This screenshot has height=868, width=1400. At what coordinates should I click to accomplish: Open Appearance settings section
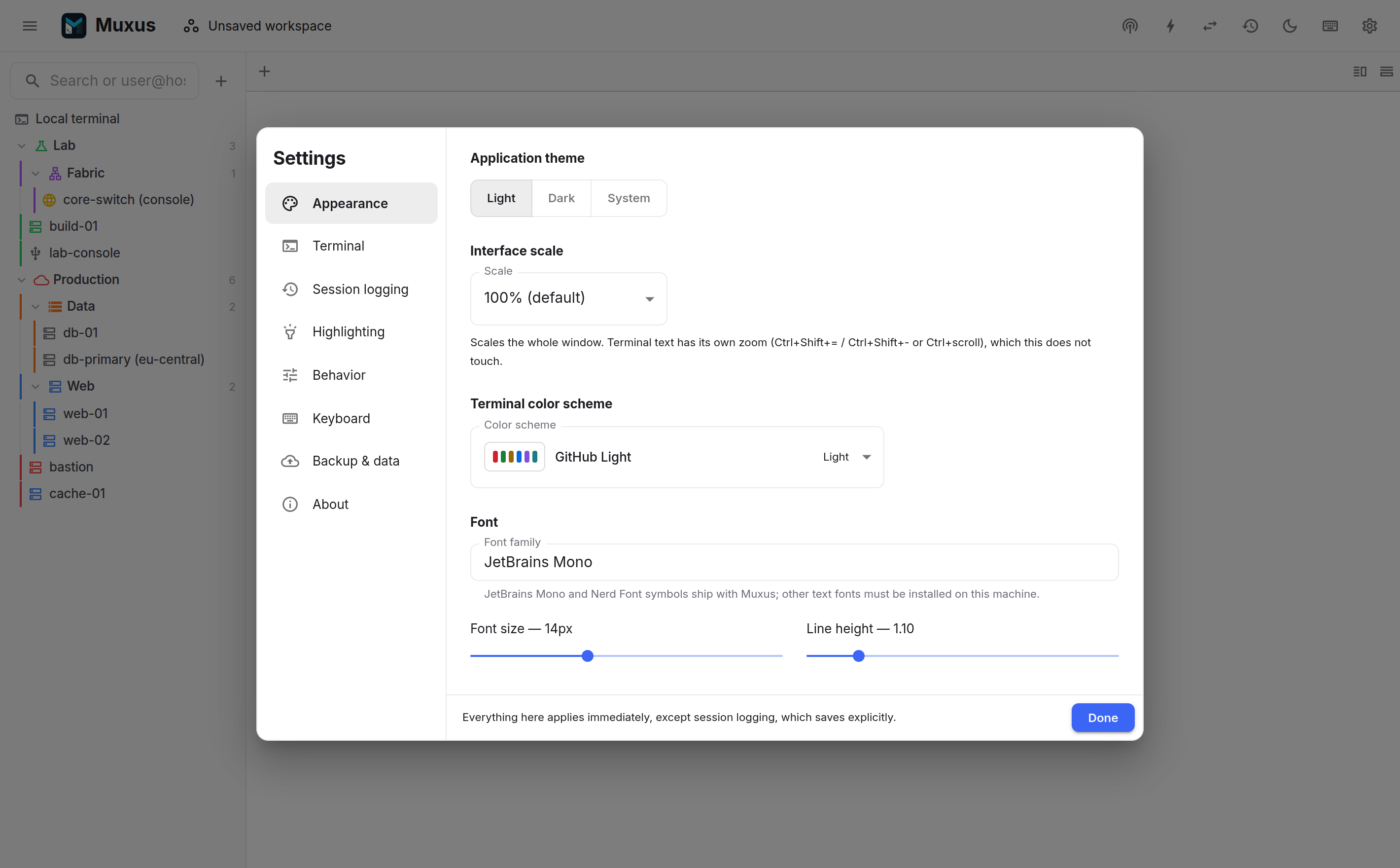coord(351,203)
